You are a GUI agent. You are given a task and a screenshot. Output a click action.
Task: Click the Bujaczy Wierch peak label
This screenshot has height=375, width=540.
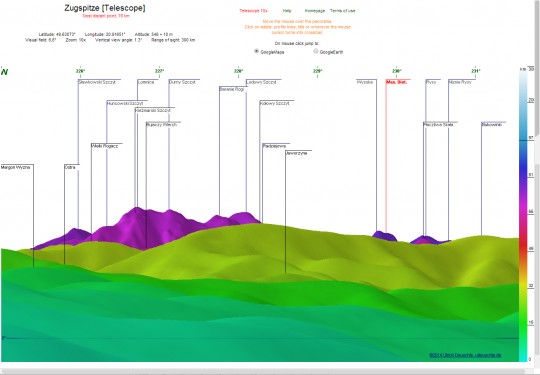click(161, 124)
